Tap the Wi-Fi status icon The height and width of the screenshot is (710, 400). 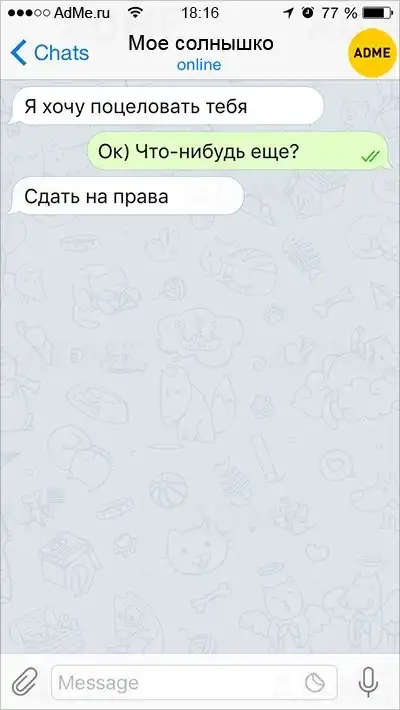[x=134, y=13]
